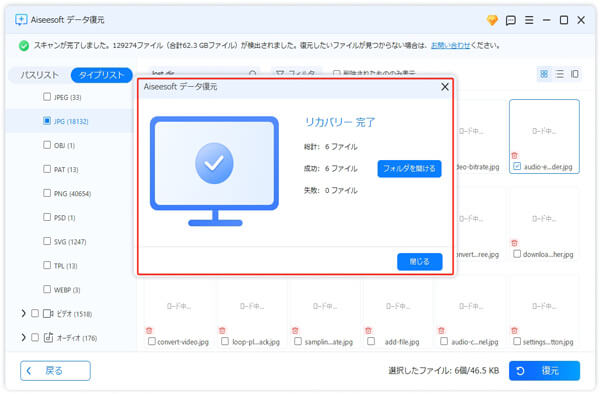600x394 pixels.
Task: Select the add-file.jpg thumbnail
Action: (398, 312)
